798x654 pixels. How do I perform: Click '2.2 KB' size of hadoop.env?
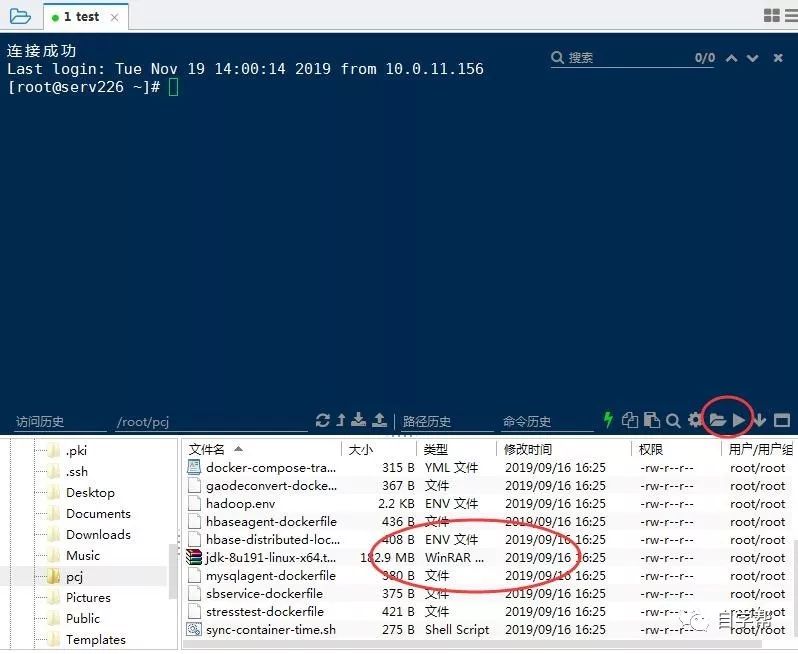tap(396, 503)
